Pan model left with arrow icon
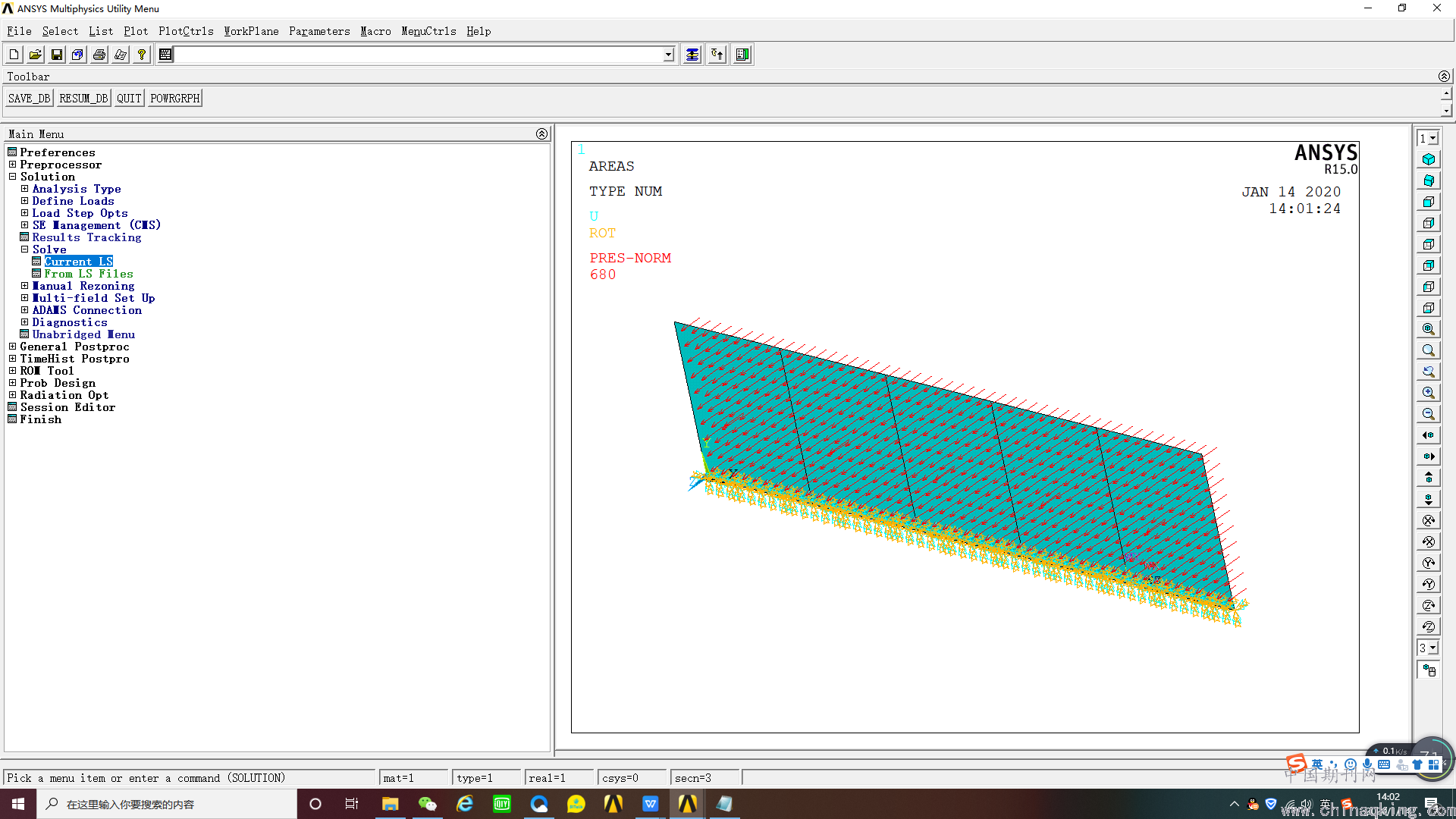This screenshot has height=819, width=1456. click(1429, 435)
